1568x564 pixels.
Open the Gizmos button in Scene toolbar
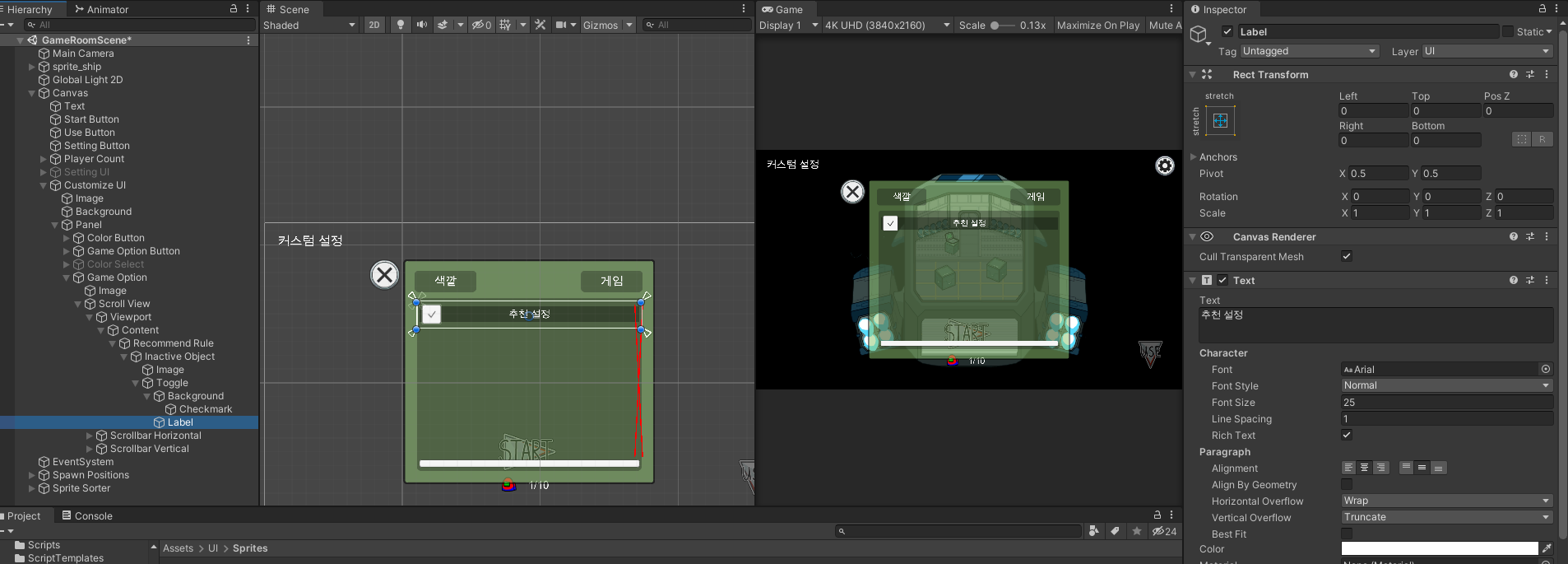click(x=600, y=25)
